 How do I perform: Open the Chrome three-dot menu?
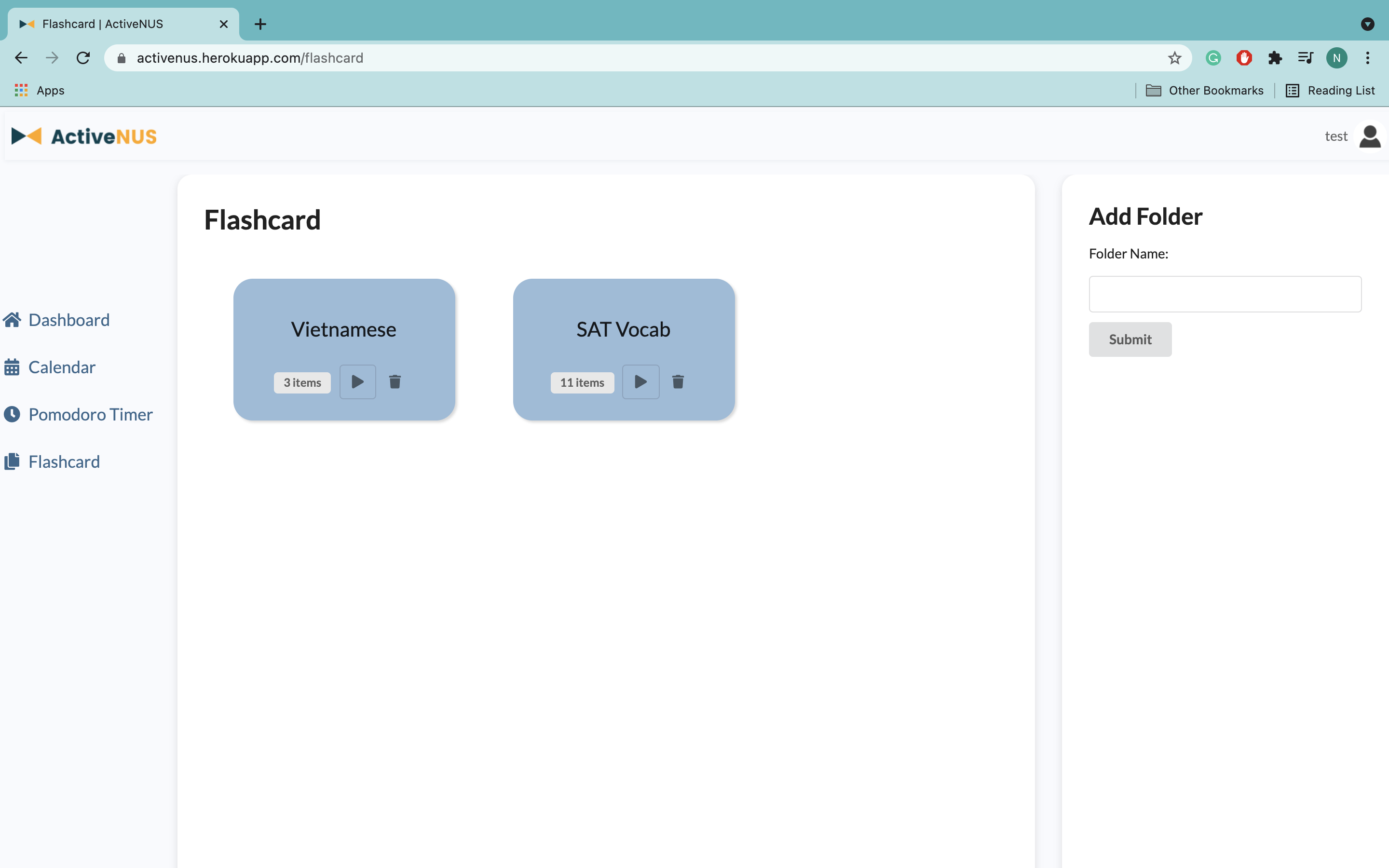click(1368, 58)
